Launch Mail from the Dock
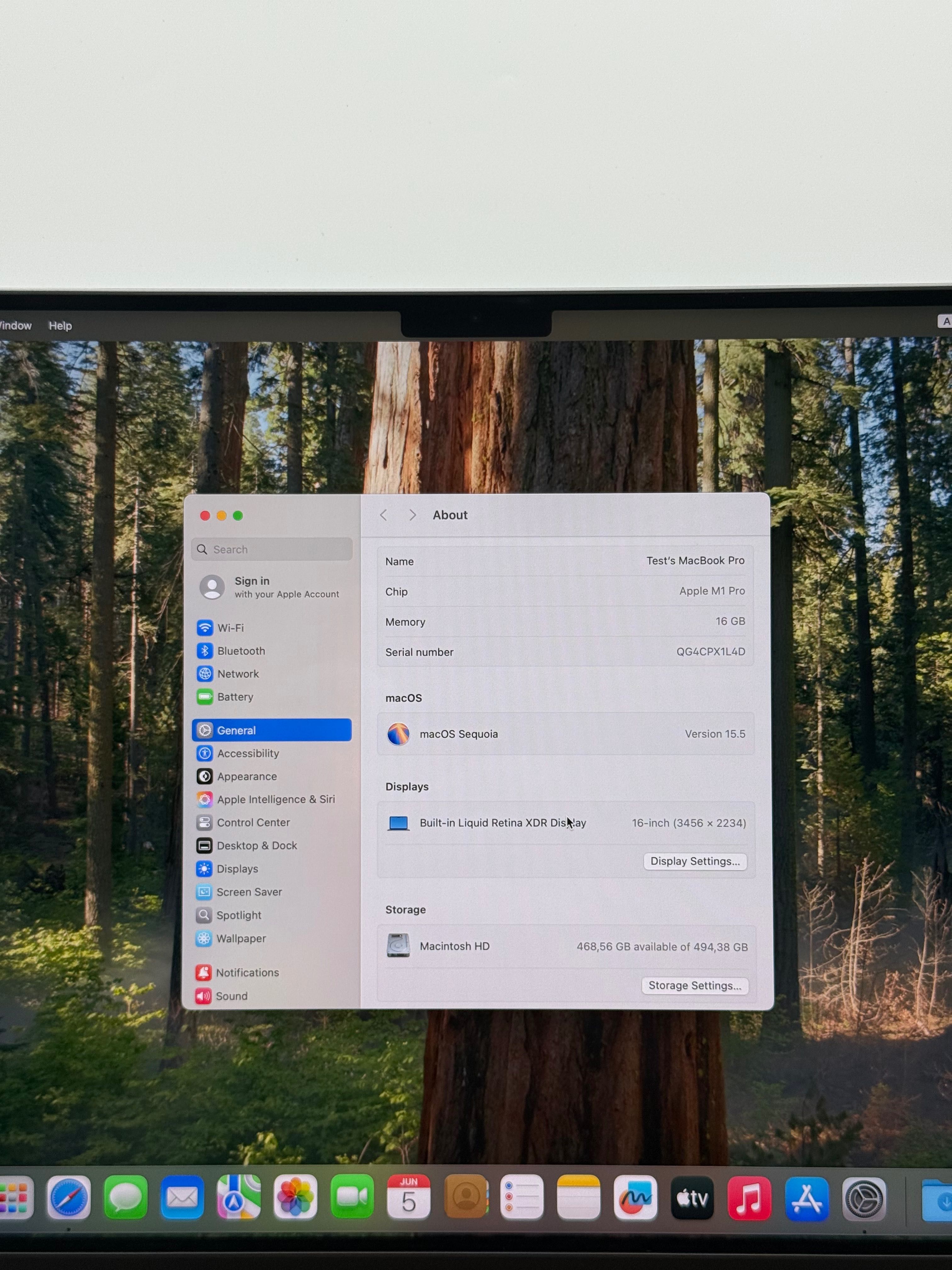 182,1198
